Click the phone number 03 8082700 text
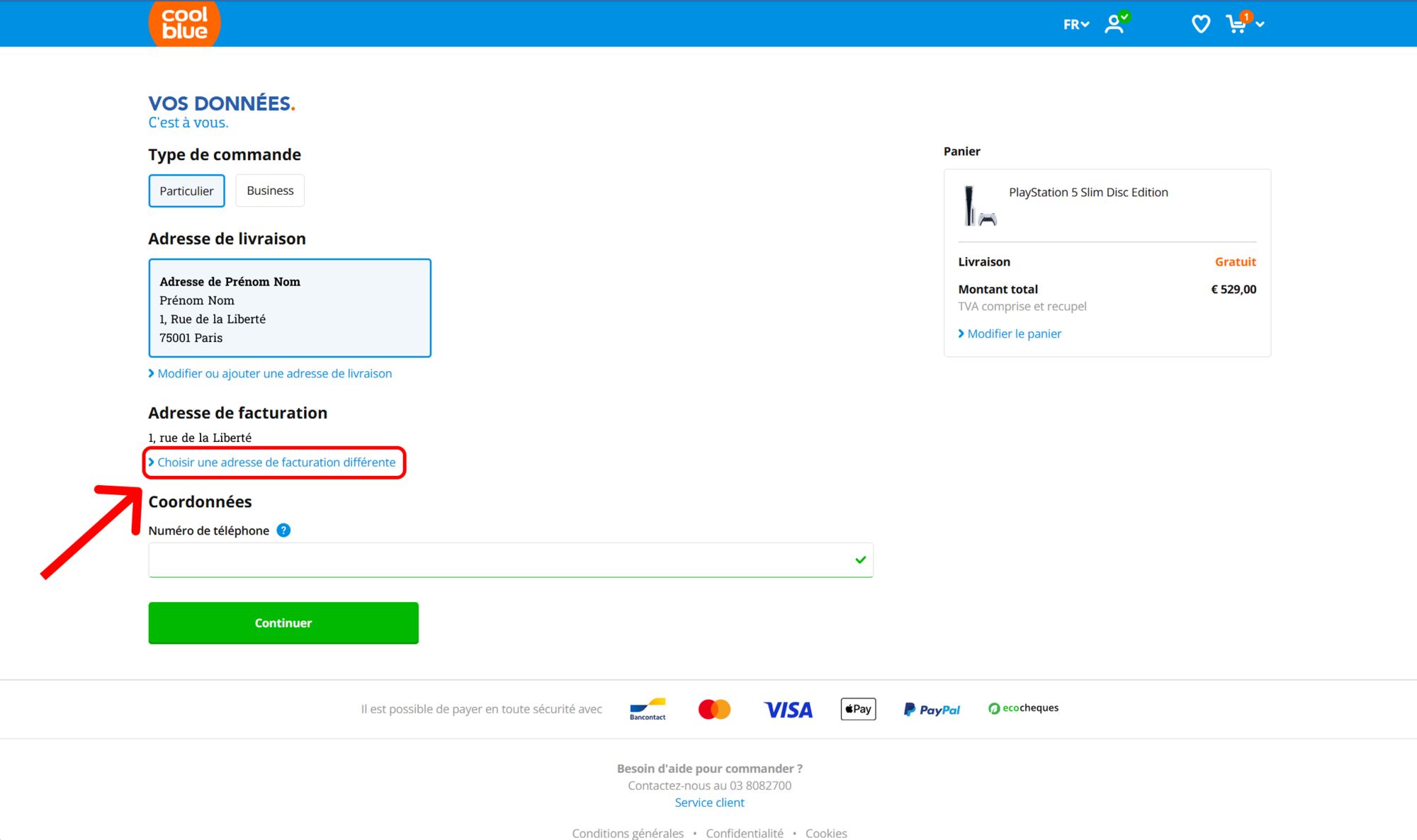The height and width of the screenshot is (840, 1417). tap(760, 785)
